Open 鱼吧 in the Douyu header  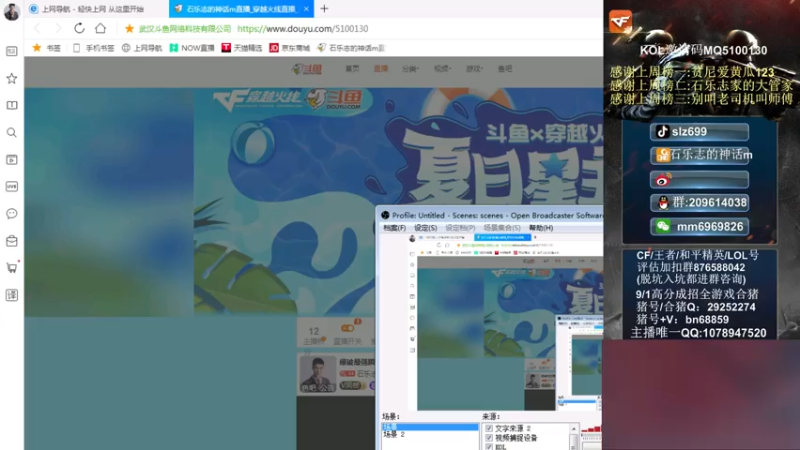point(505,68)
